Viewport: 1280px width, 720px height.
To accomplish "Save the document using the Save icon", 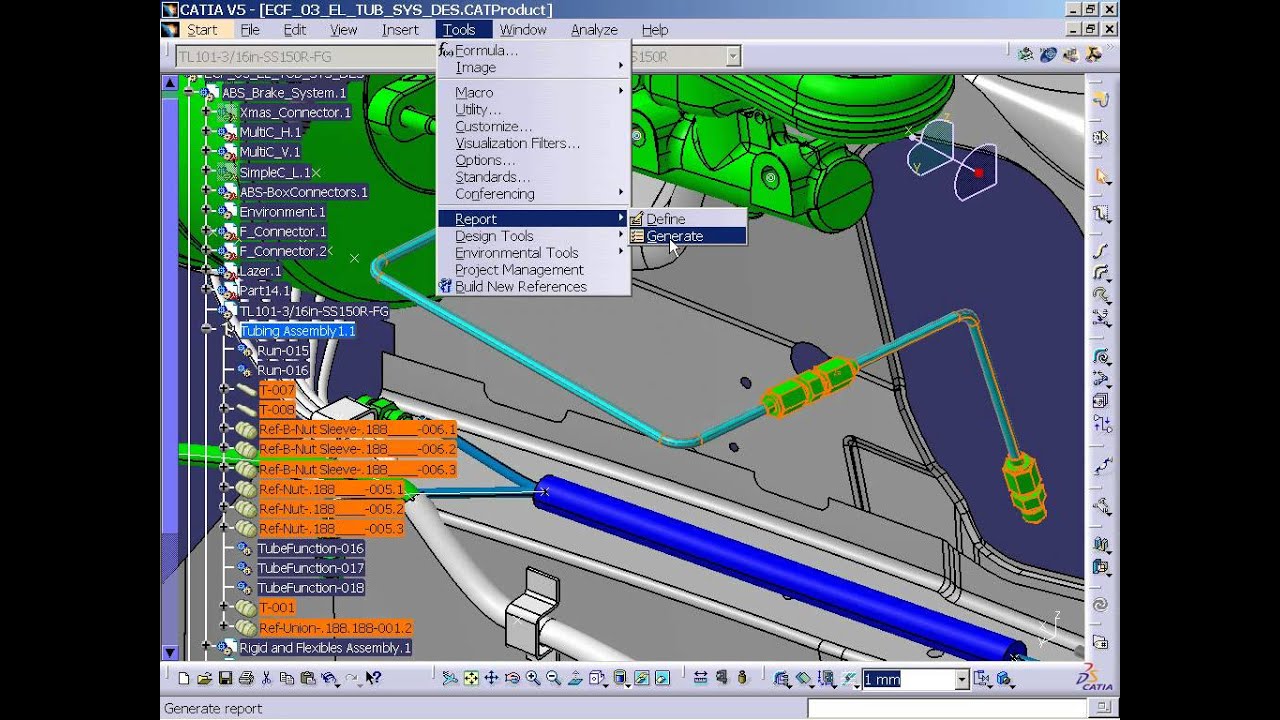I will pos(227,678).
